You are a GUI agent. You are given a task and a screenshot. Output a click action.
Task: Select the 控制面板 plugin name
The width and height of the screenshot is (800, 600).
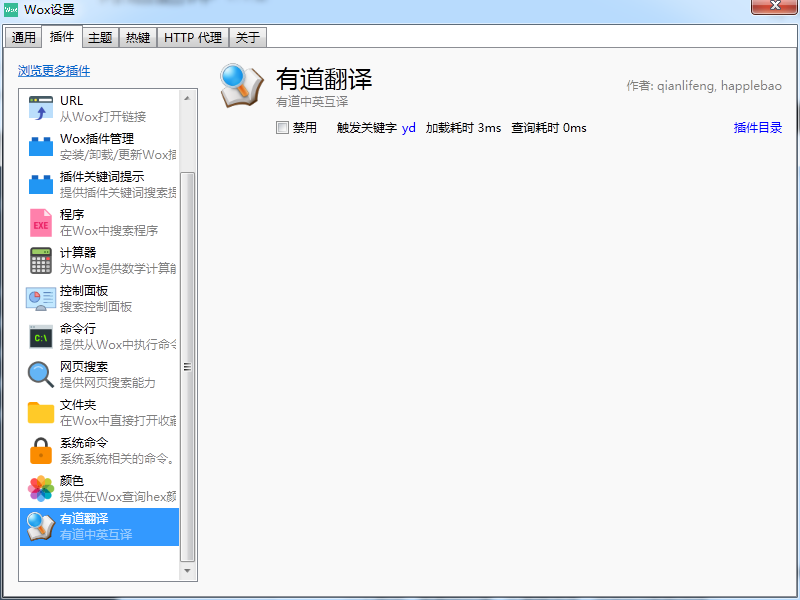pyautogui.click(x=84, y=291)
